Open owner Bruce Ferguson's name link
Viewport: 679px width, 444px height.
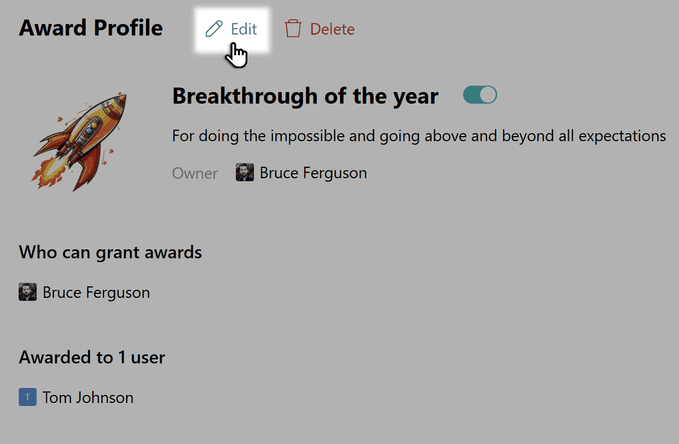pos(313,173)
